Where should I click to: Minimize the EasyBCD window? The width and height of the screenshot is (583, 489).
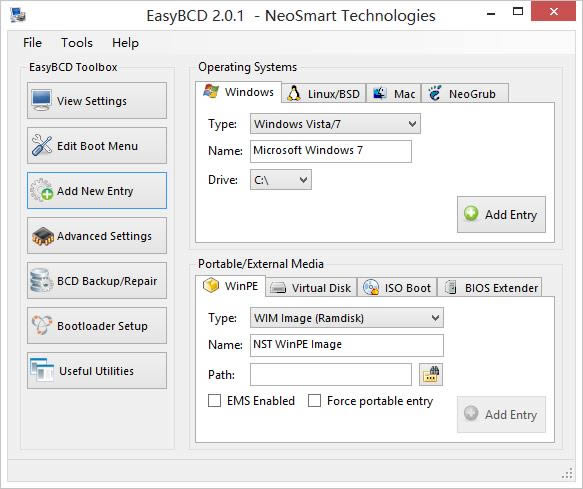point(491,14)
